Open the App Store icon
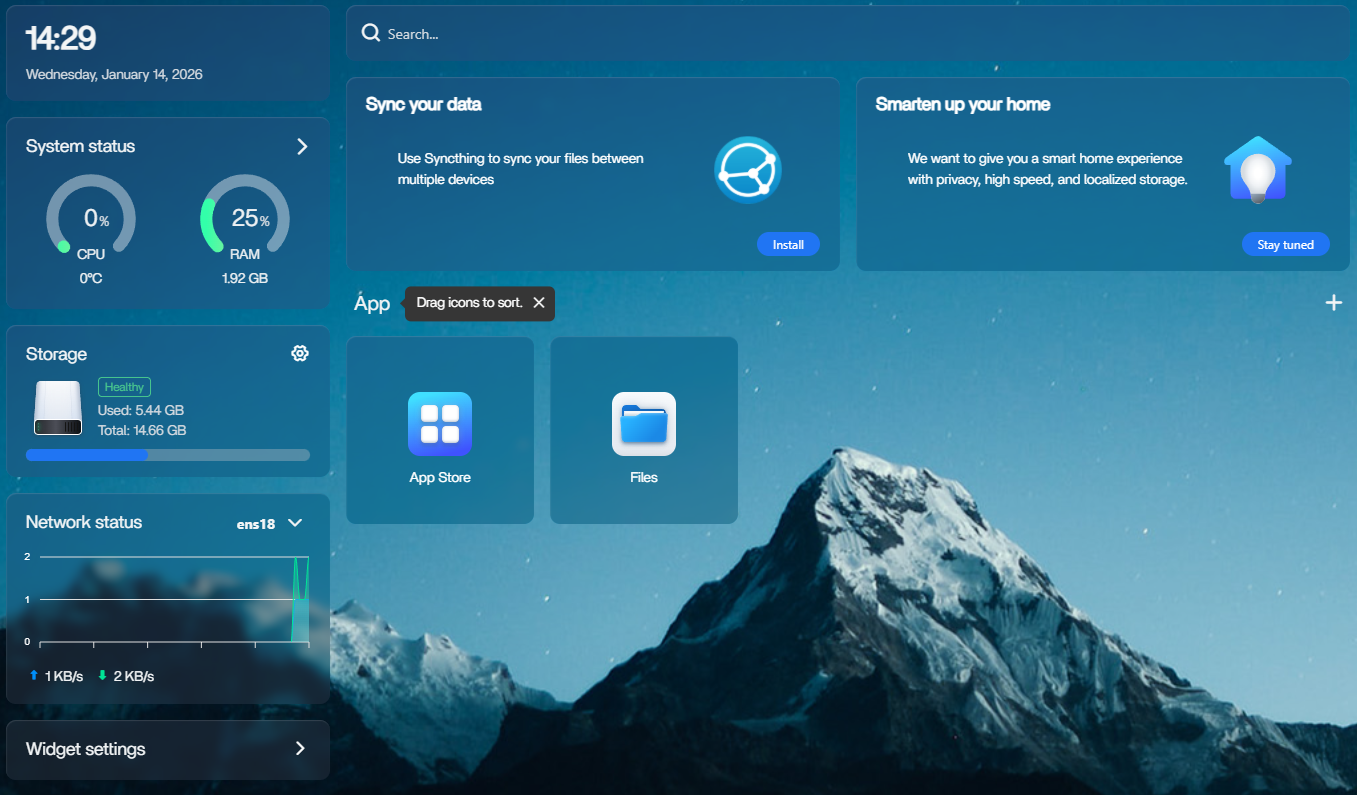This screenshot has width=1357, height=795. [440, 424]
